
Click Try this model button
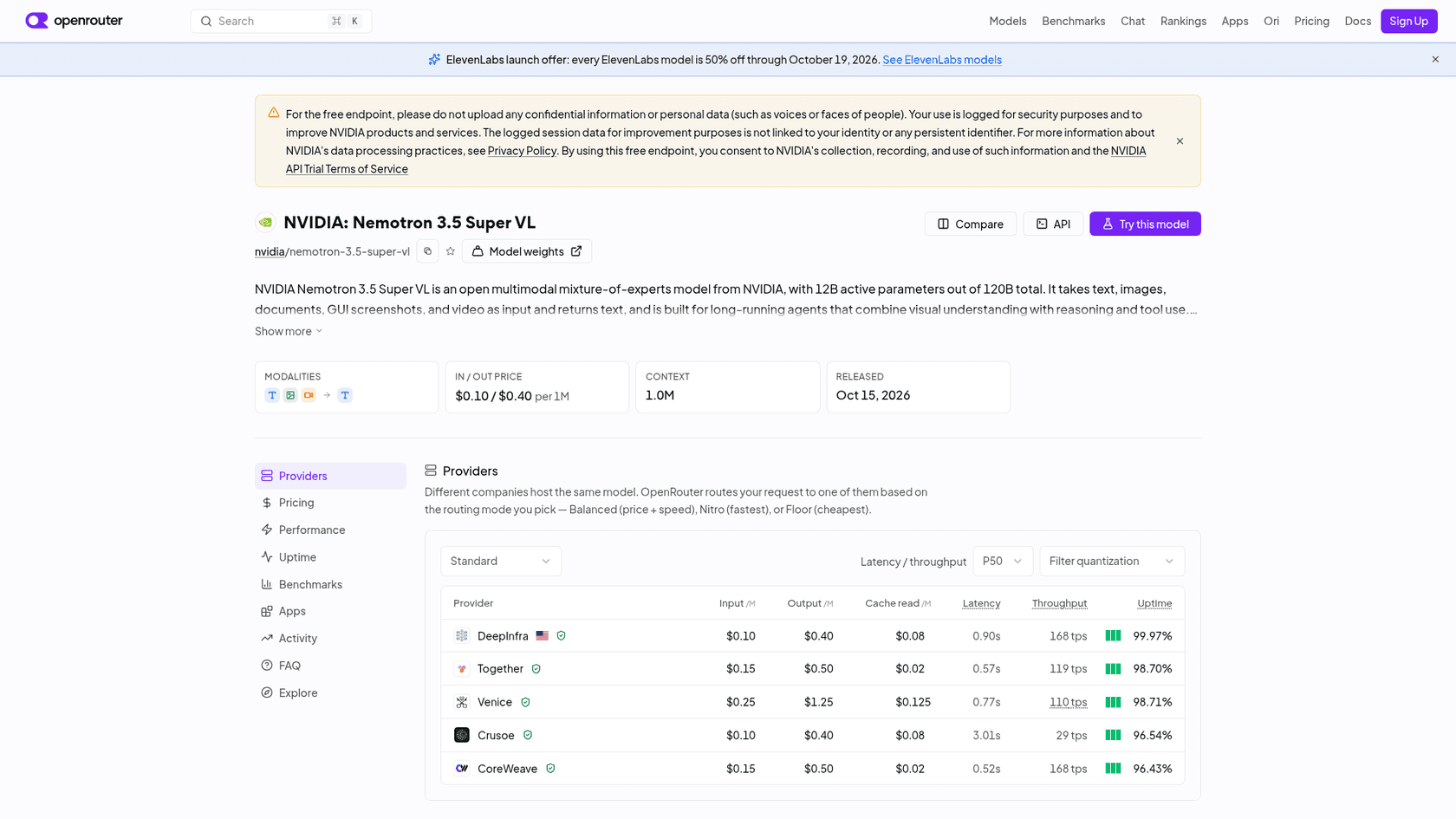click(x=1145, y=224)
